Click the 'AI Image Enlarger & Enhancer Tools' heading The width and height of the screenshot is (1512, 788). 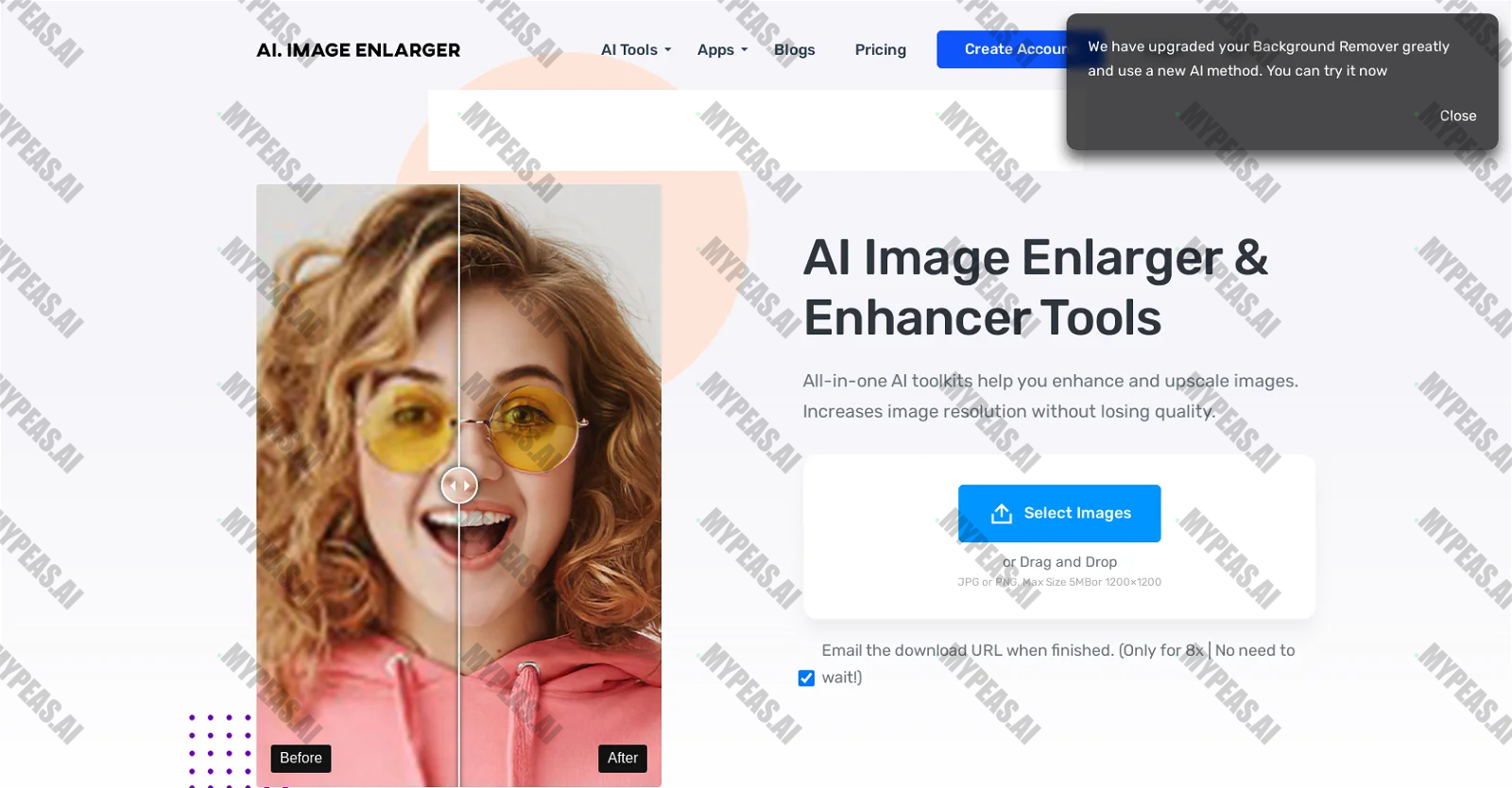(x=1036, y=287)
